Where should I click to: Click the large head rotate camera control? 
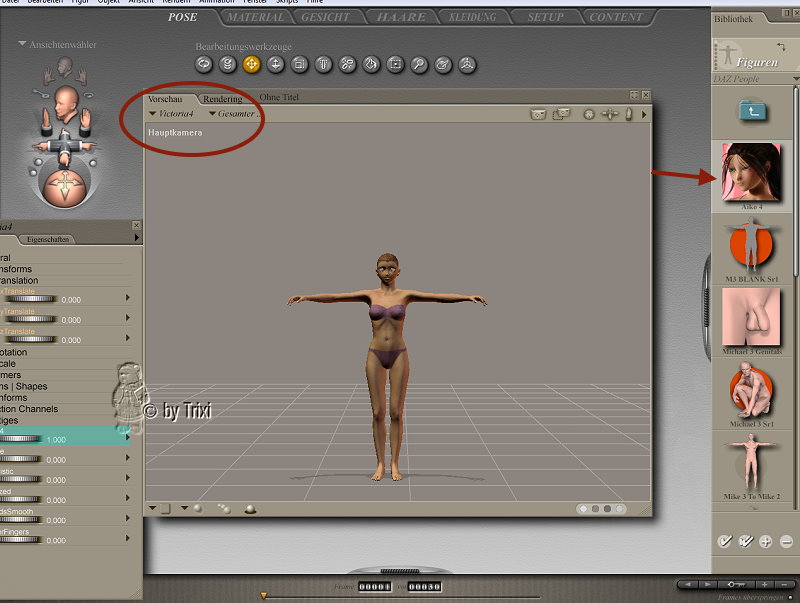coord(66,103)
